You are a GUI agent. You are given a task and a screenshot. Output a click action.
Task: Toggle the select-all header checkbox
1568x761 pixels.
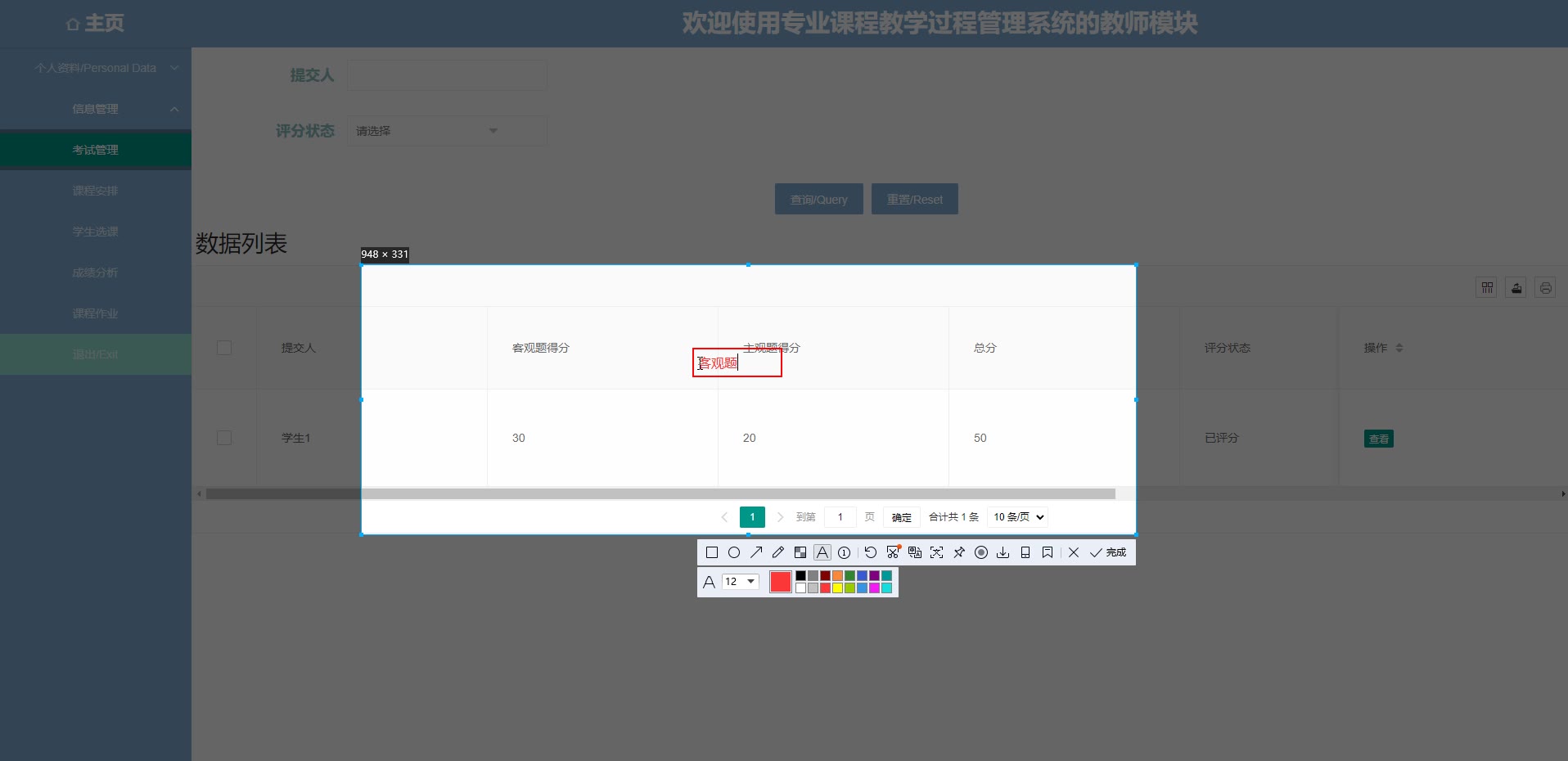tap(224, 348)
